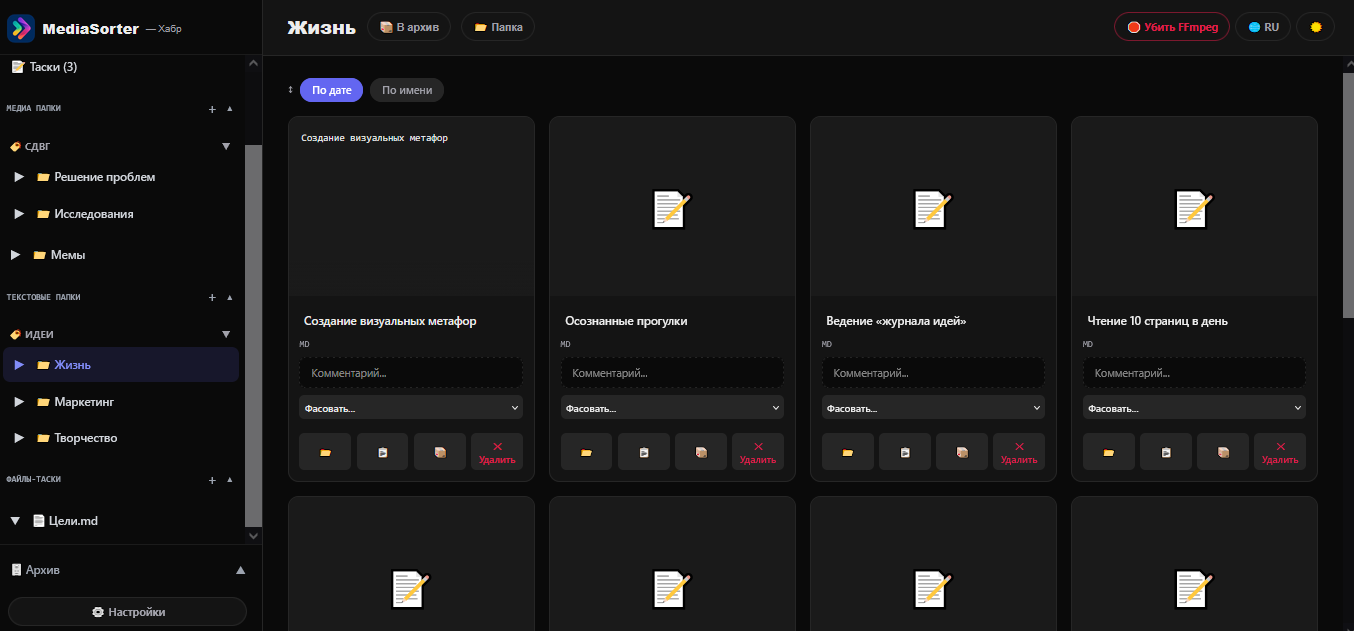Open Создание визуальных метафор preview
The image size is (1354, 631).
411,206
